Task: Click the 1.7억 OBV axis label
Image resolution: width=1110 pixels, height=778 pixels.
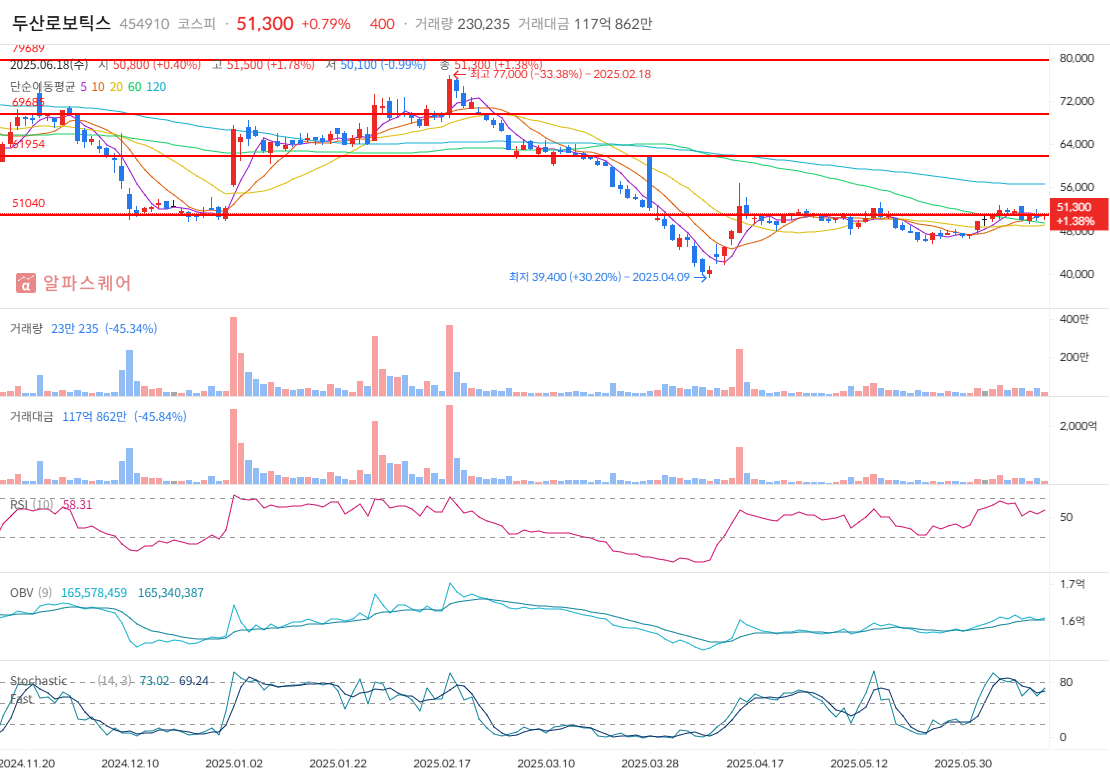Action: coord(1072,584)
